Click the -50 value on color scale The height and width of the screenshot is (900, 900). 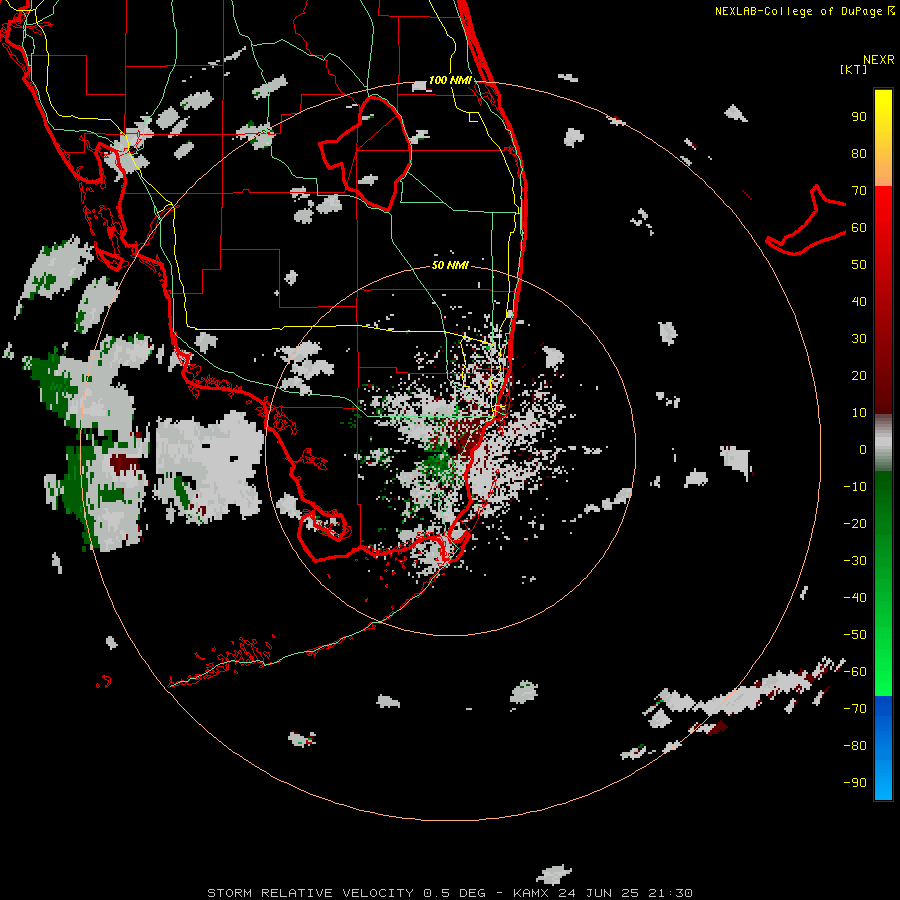[x=855, y=635]
